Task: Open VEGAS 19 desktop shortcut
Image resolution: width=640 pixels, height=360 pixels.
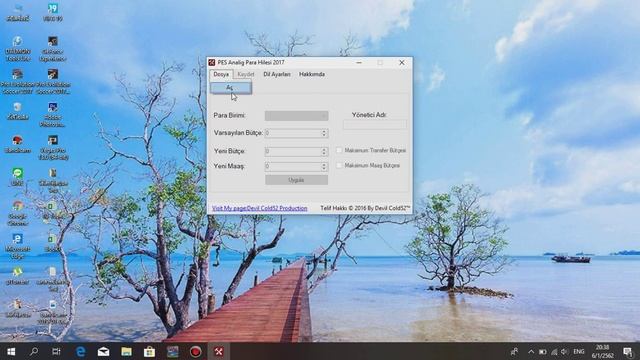Action: 52,12
